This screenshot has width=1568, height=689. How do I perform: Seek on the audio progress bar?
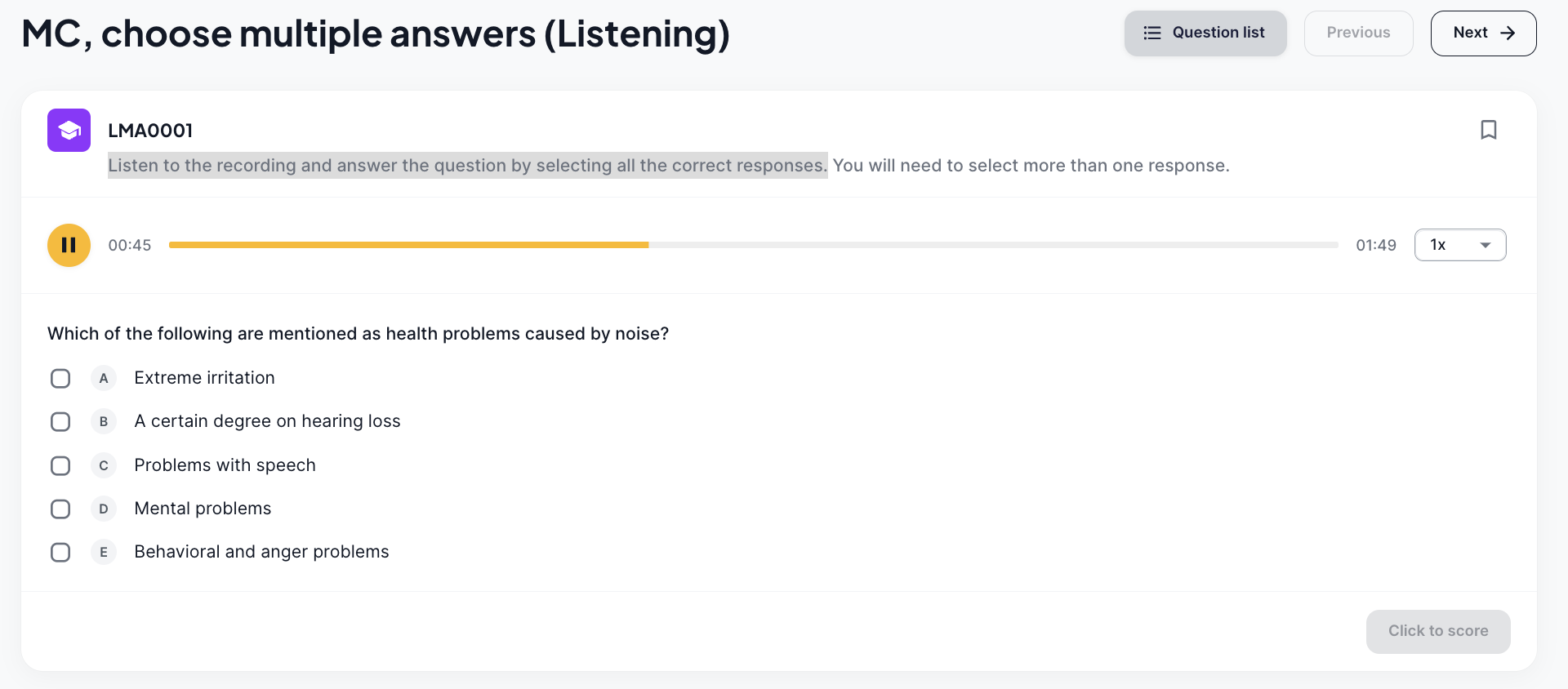coord(753,245)
